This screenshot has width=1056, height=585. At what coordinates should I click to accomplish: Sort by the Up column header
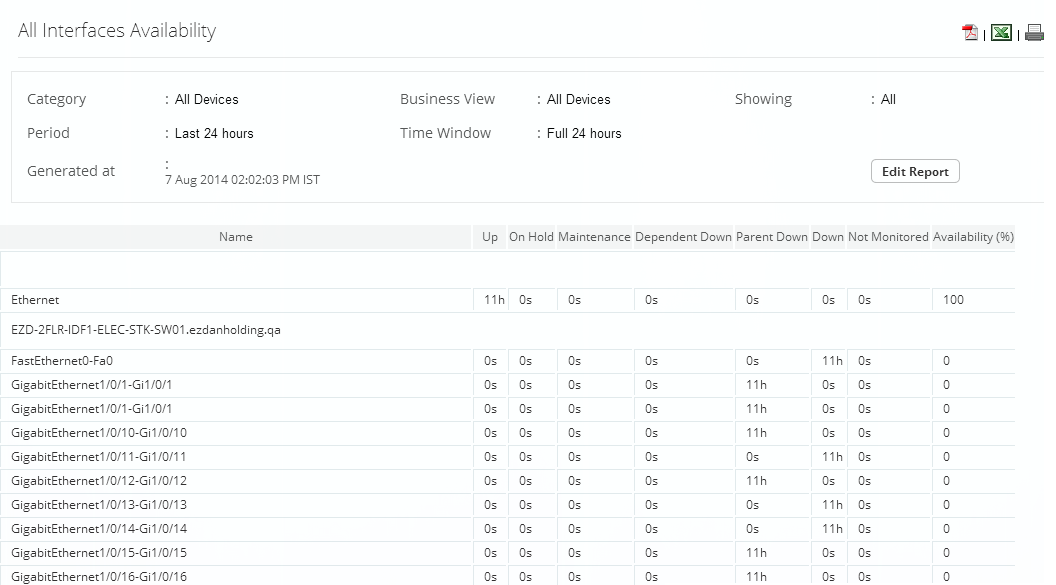click(490, 237)
